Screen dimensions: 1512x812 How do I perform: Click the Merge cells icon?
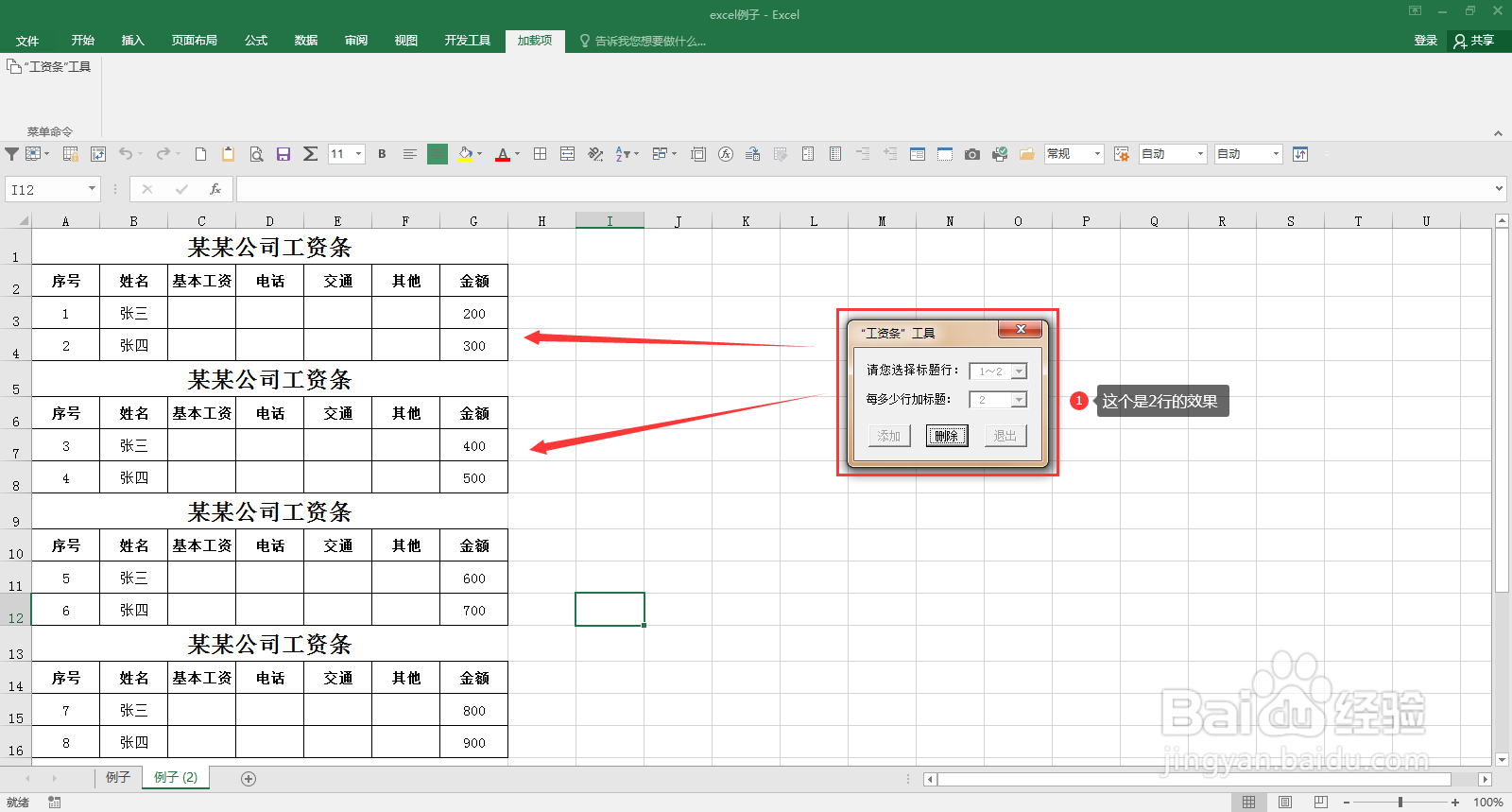(x=567, y=154)
